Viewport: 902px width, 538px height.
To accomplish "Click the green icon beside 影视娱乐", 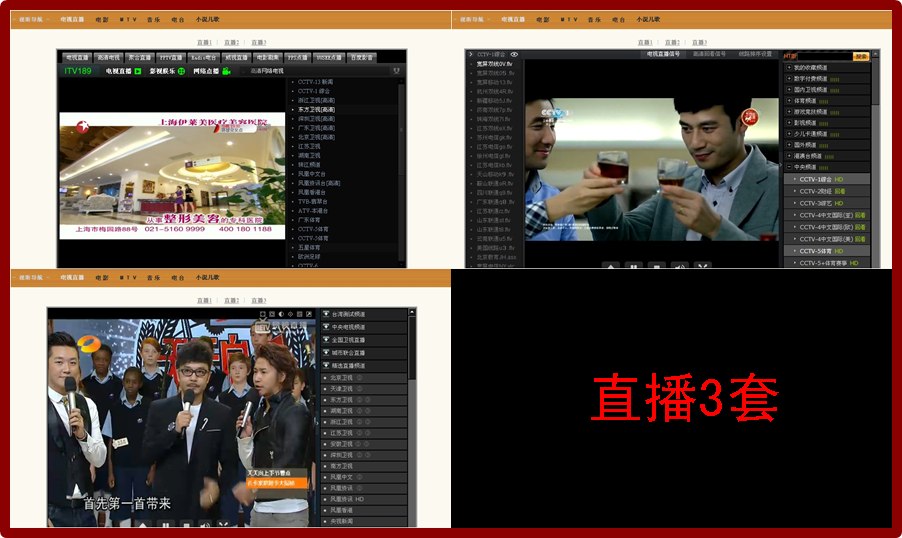I will [181, 71].
